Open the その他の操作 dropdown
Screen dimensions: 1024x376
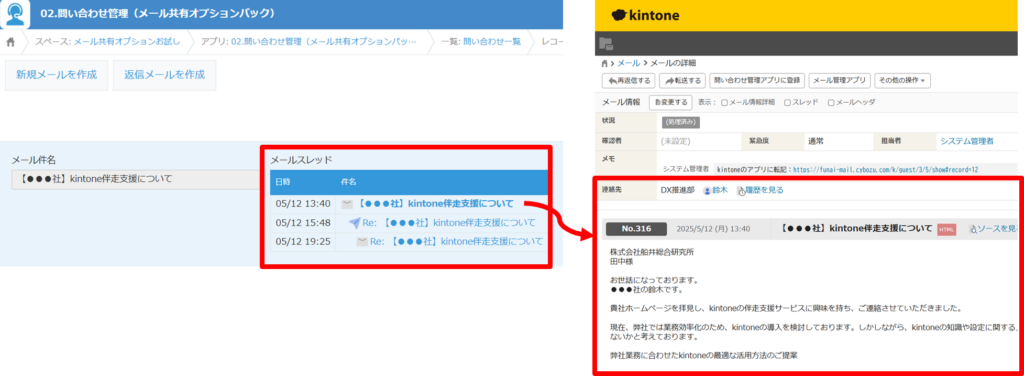tap(903, 81)
